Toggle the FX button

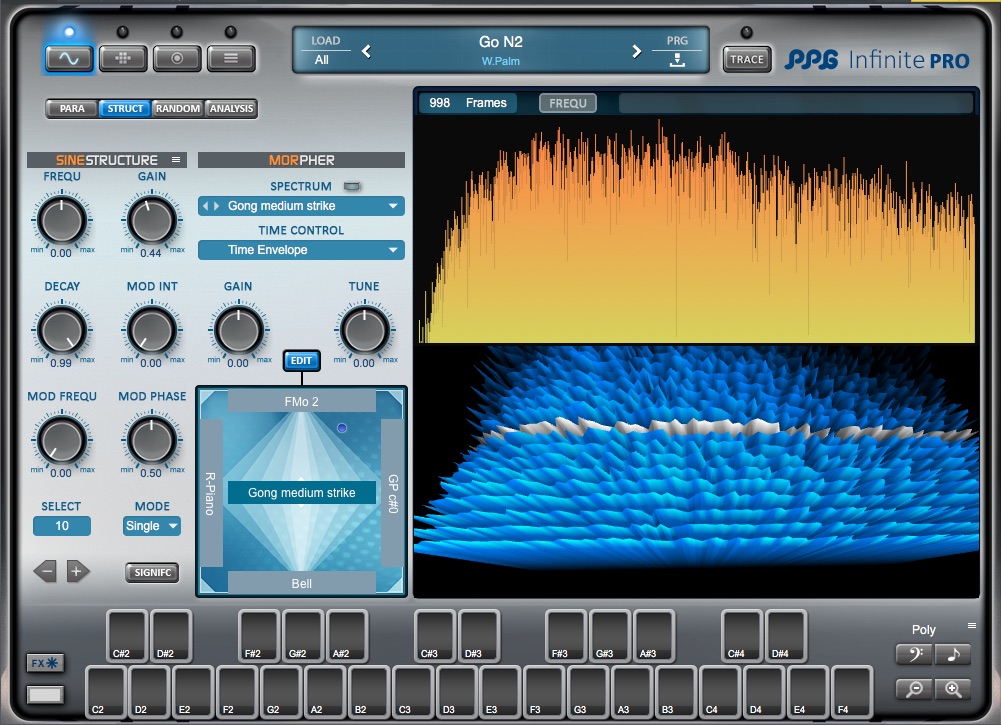45,663
